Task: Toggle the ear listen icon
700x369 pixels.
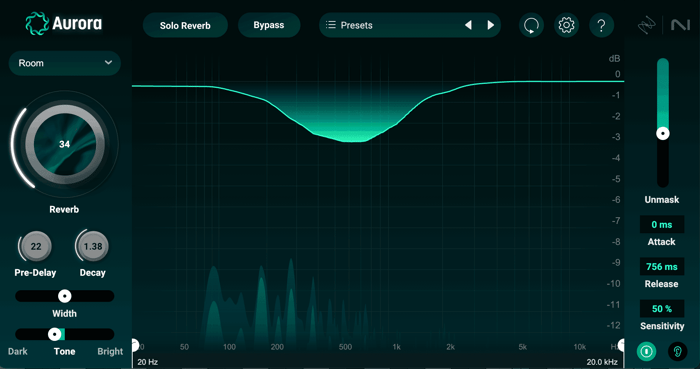Action: (x=678, y=352)
